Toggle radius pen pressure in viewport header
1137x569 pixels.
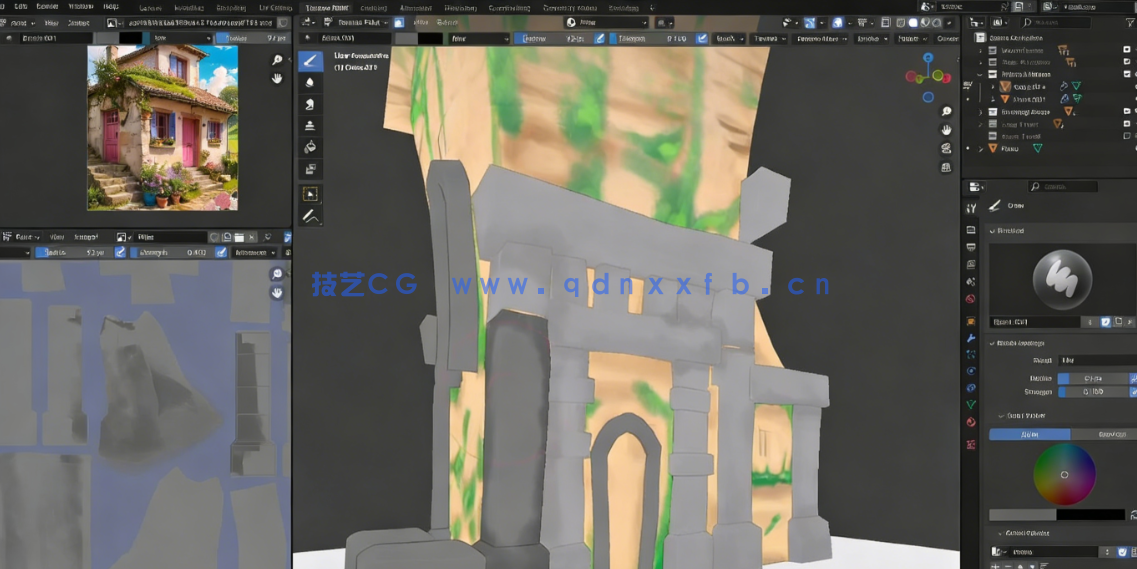point(600,38)
